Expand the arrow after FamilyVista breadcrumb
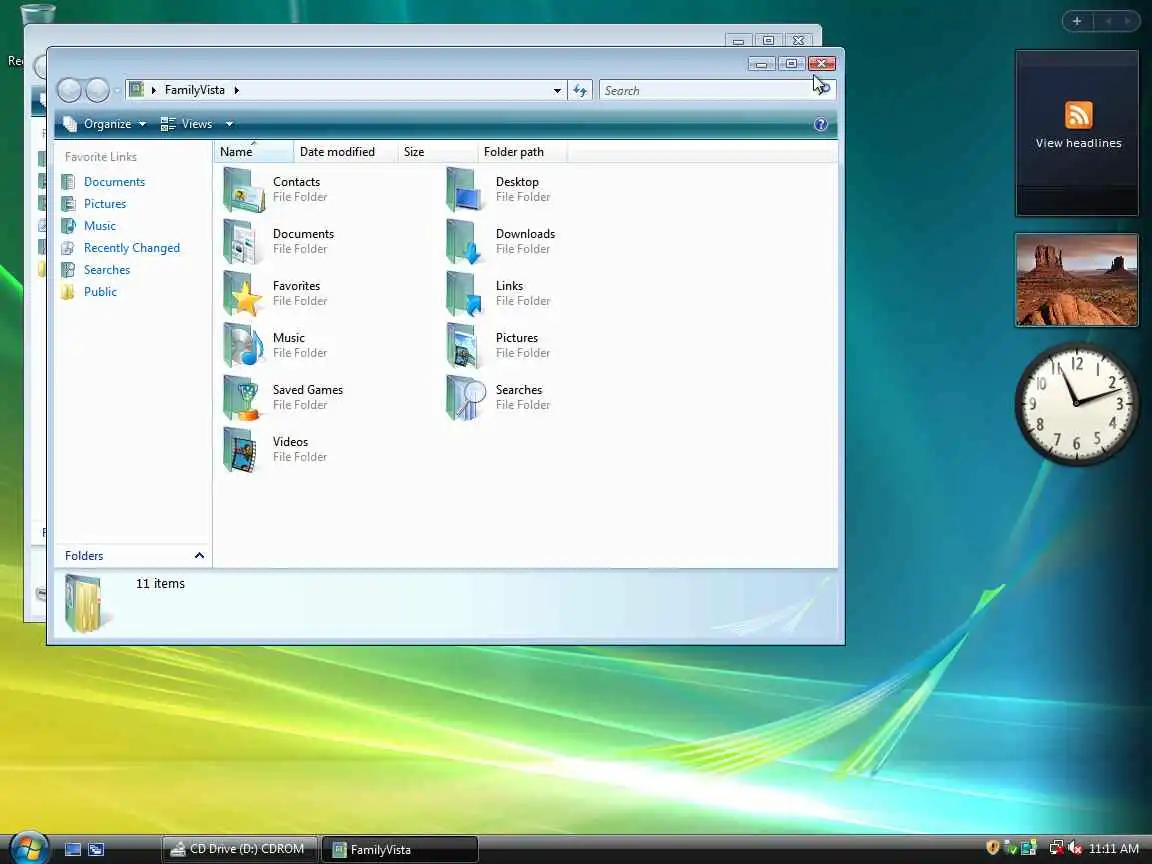This screenshot has height=864, width=1152. click(237, 90)
